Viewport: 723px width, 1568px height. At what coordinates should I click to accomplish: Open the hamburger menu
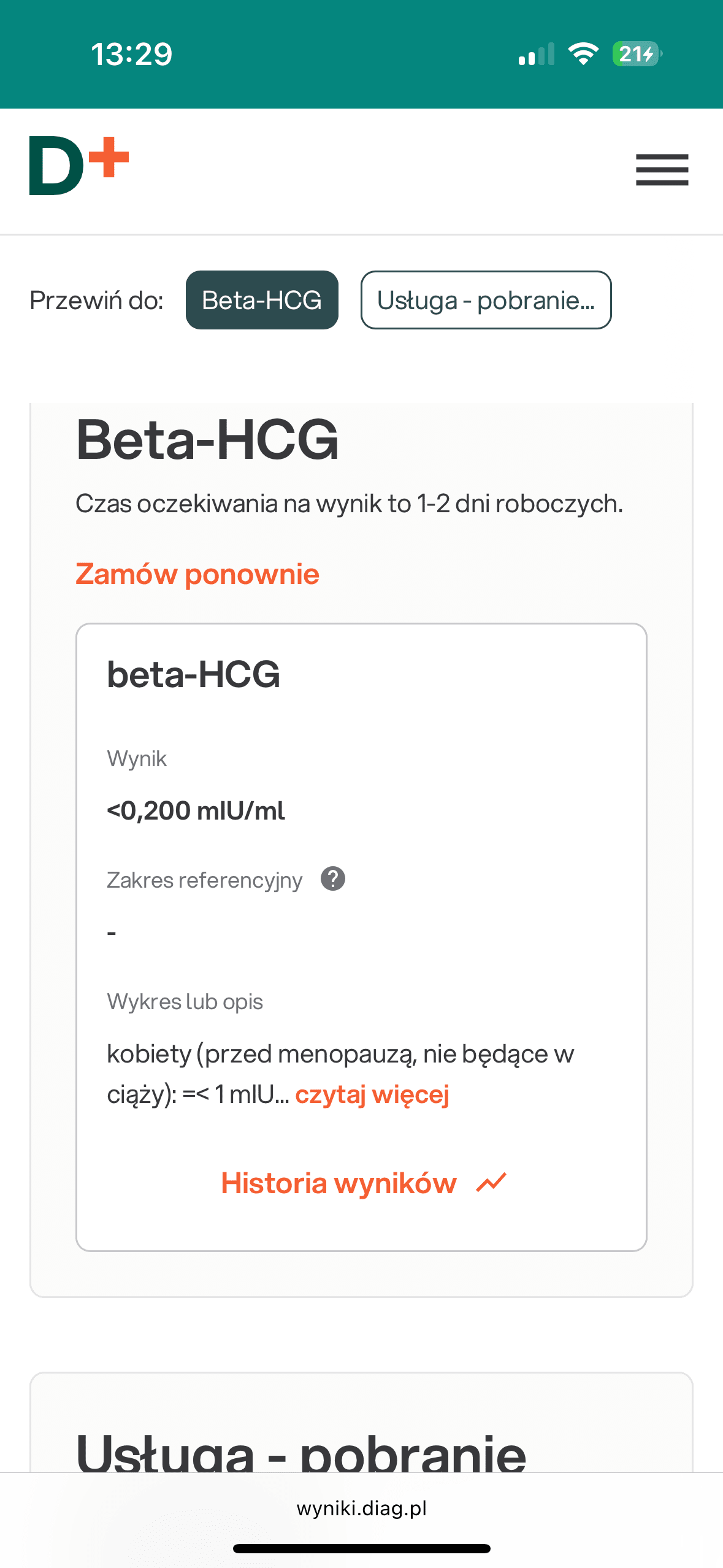point(662,170)
